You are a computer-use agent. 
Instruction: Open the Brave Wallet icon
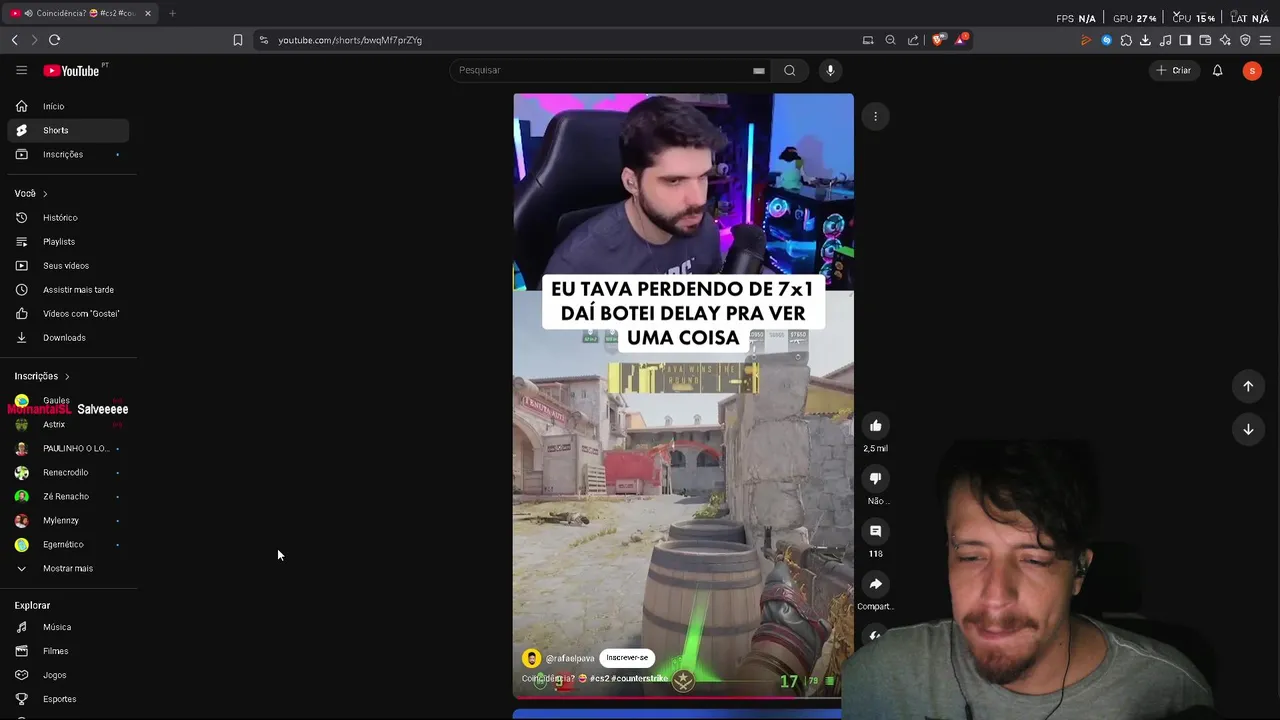tap(1205, 40)
